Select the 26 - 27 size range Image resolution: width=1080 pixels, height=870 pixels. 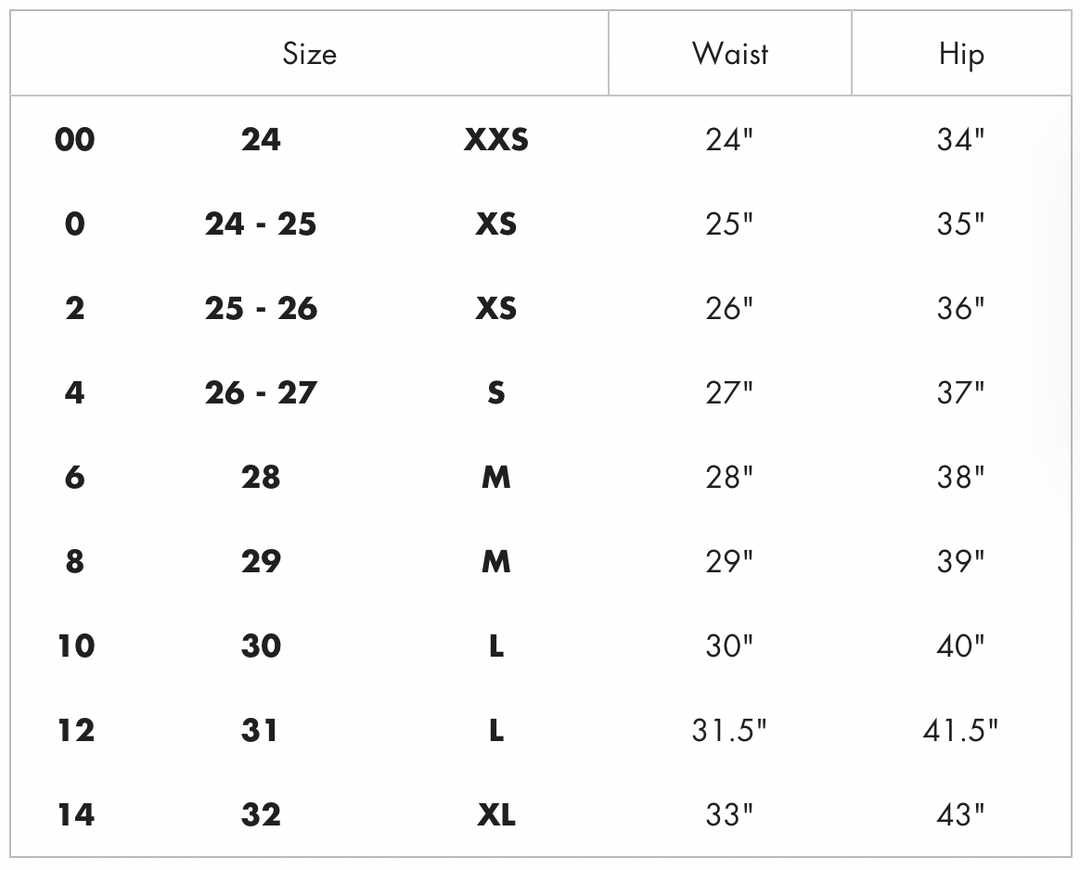tap(261, 393)
